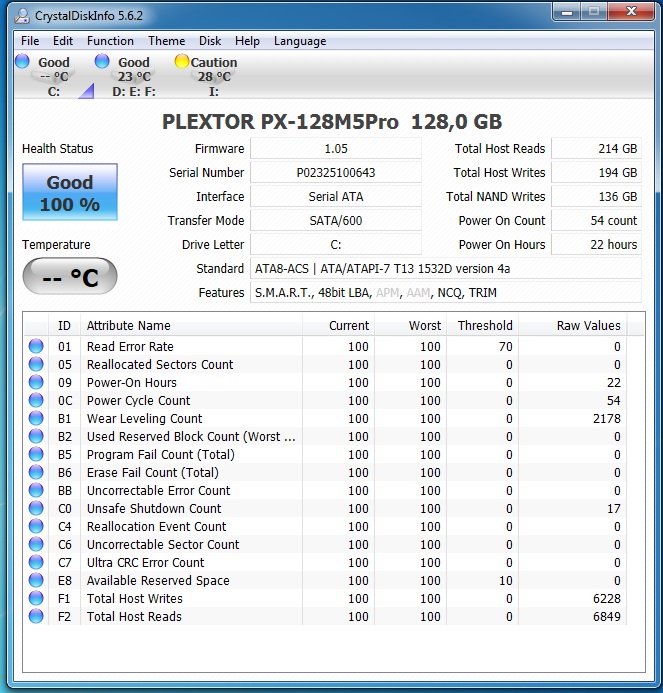Click the Serial Number field value
Image resolution: width=663 pixels, height=693 pixels.
(x=336, y=173)
